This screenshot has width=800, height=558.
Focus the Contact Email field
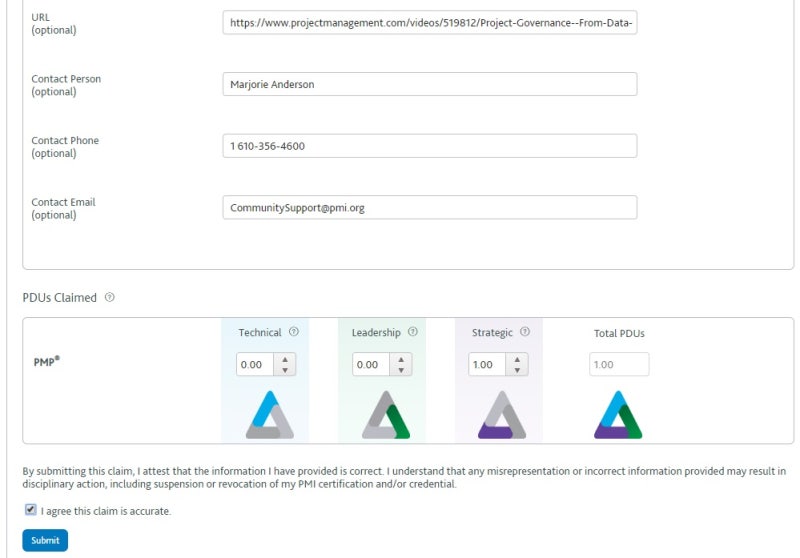point(429,208)
